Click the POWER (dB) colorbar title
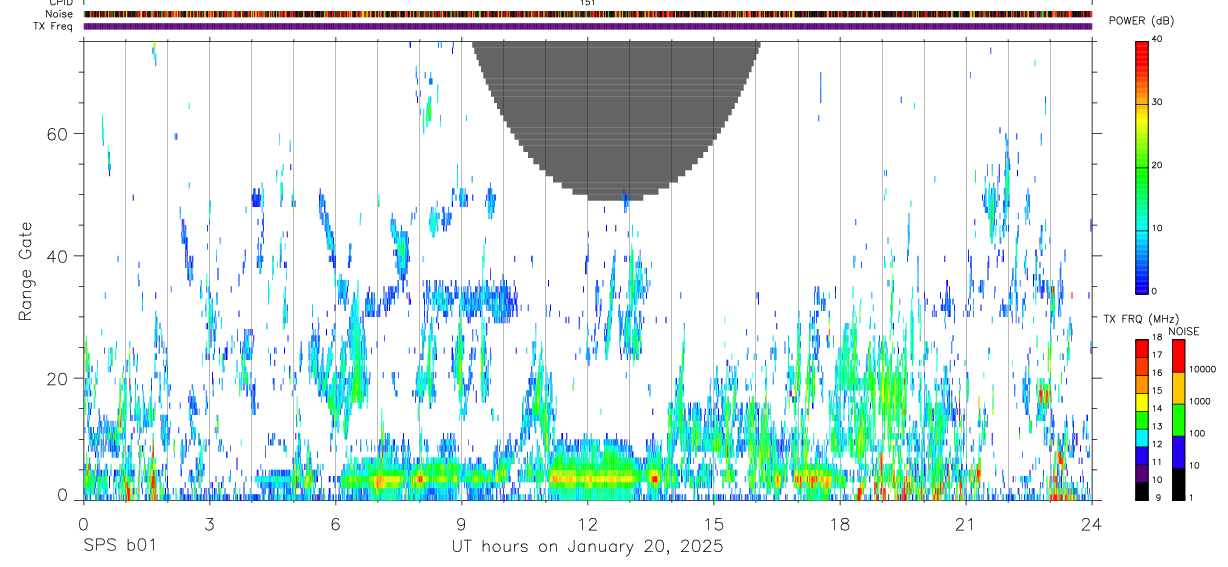1228x567 pixels. click(1141, 21)
